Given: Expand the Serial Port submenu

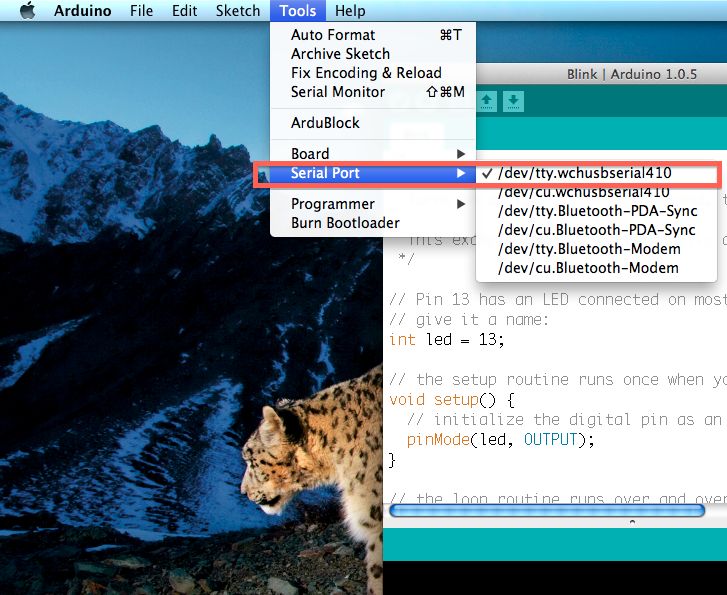Looking at the screenshot, I should (x=373, y=173).
